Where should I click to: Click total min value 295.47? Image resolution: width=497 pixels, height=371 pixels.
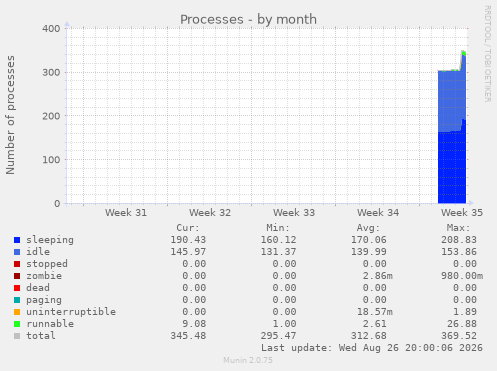(278, 336)
